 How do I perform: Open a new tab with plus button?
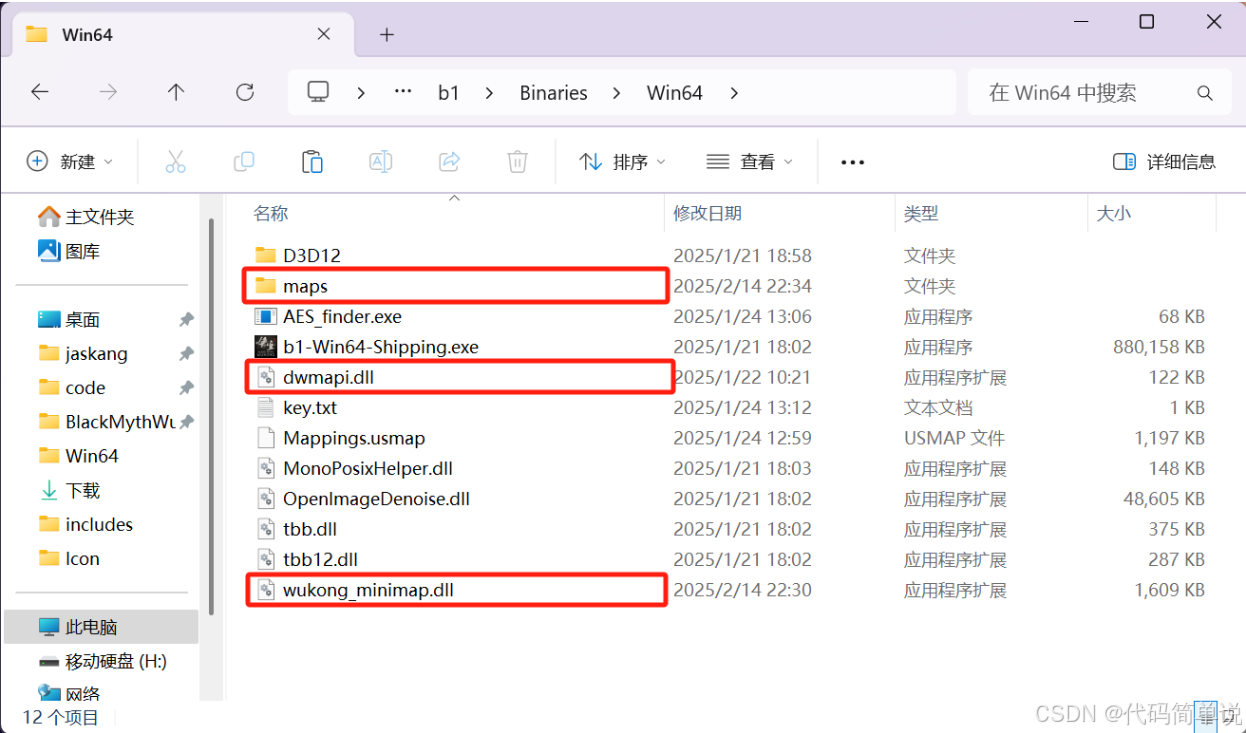[387, 34]
